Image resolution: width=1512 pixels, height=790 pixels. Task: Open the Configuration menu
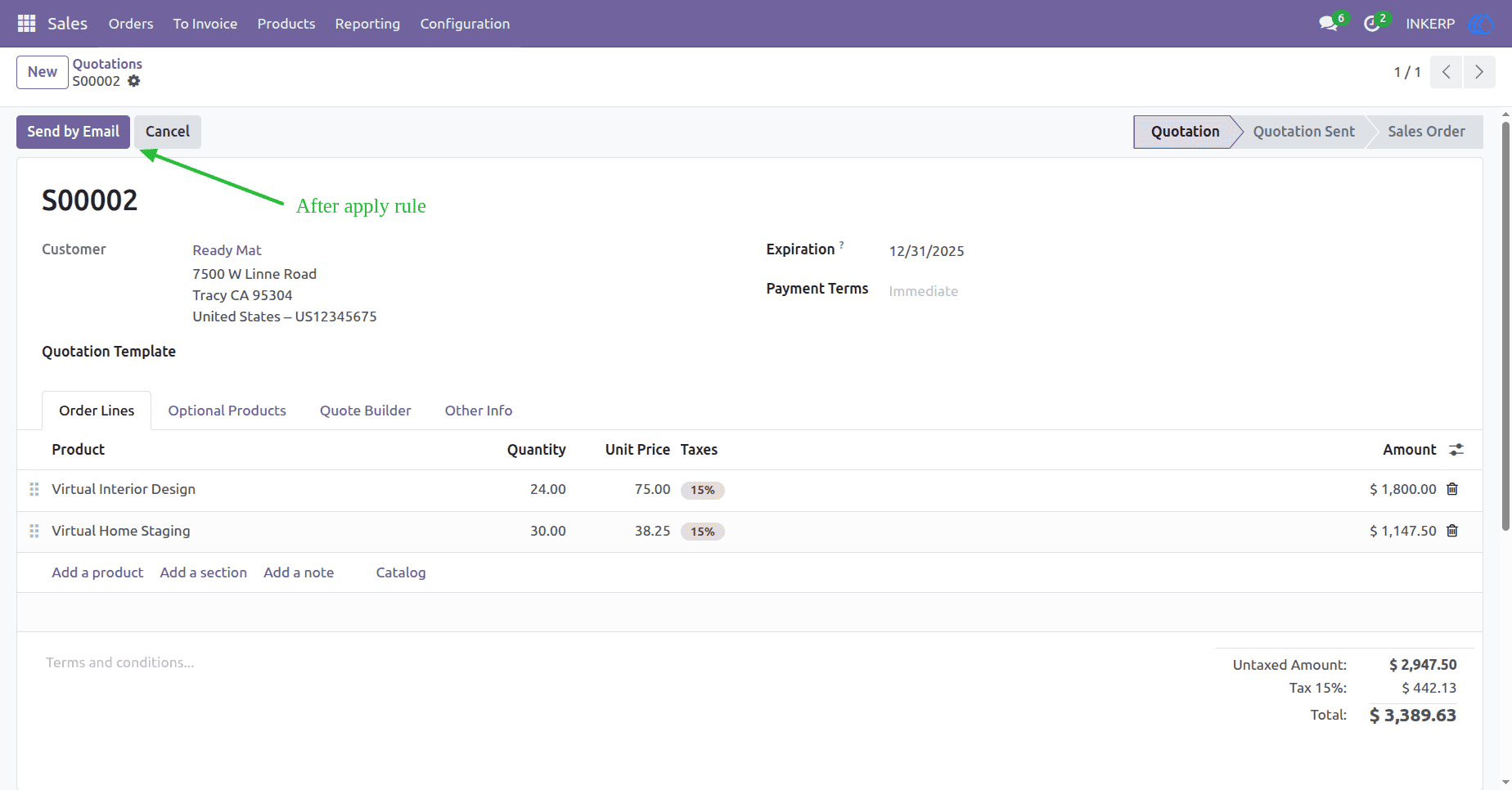(x=465, y=24)
